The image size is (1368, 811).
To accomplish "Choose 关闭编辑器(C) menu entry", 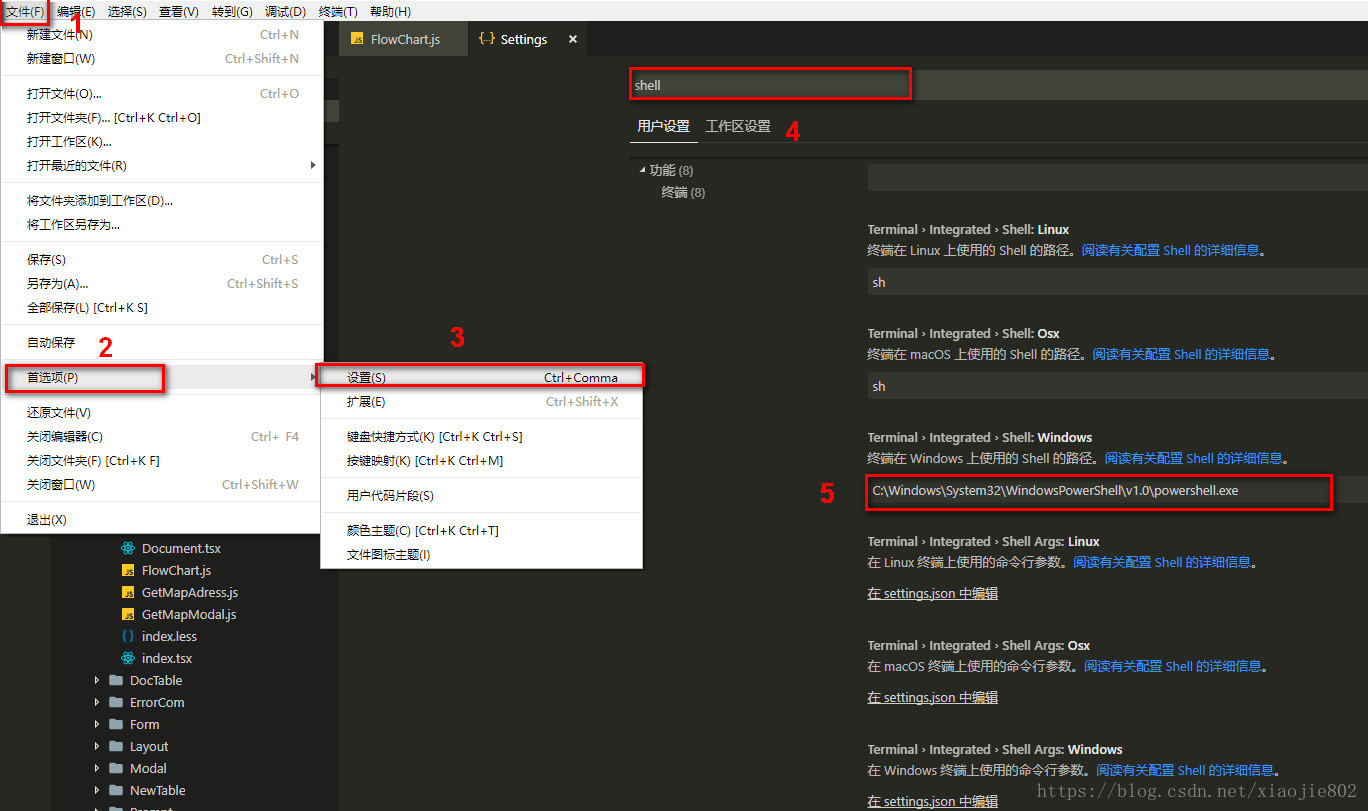I will click(162, 437).
